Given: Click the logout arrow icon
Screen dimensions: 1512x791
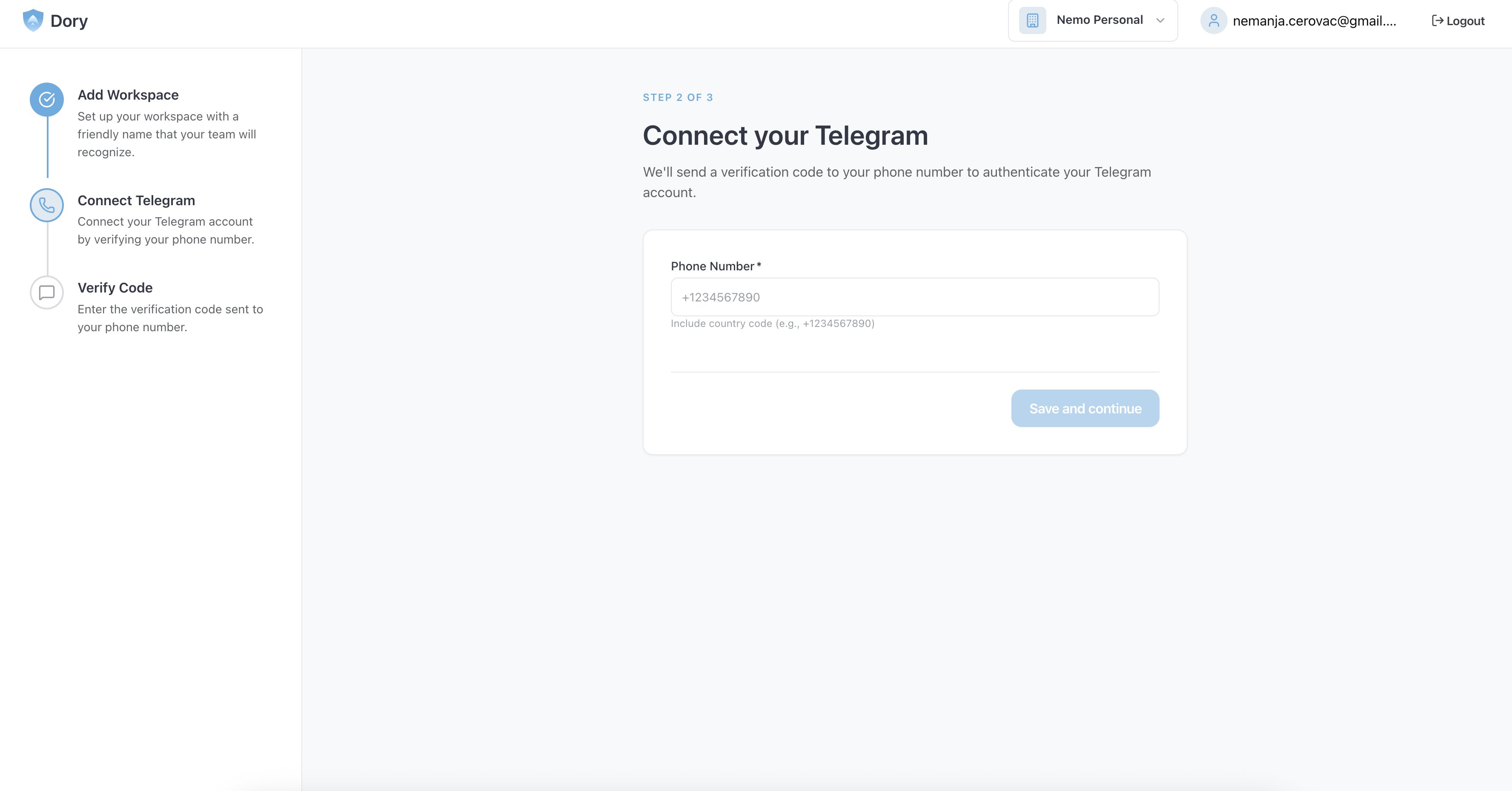Looking at the screenshot, I should click(1438, 21).
